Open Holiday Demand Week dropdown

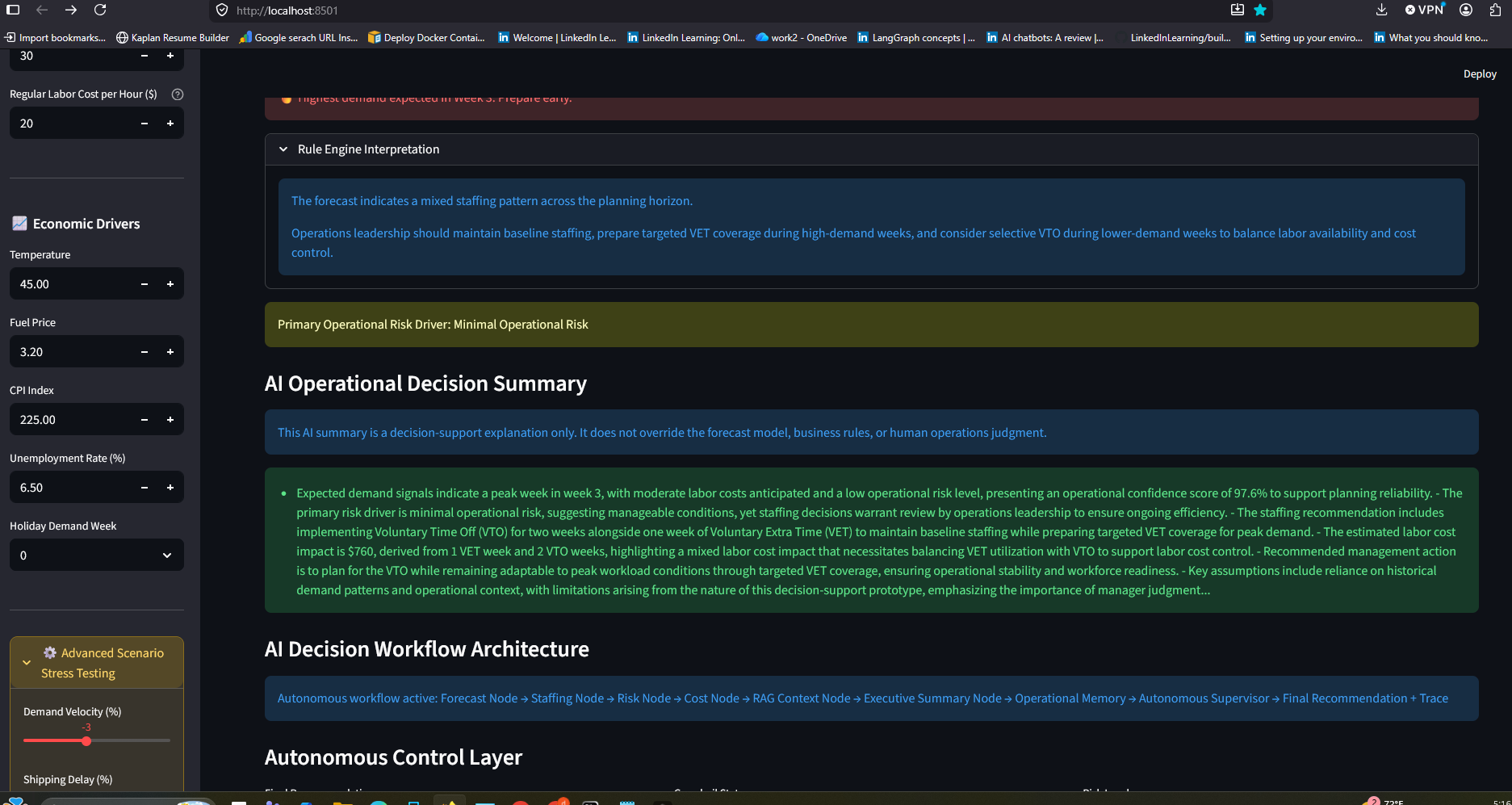(97, 556)
